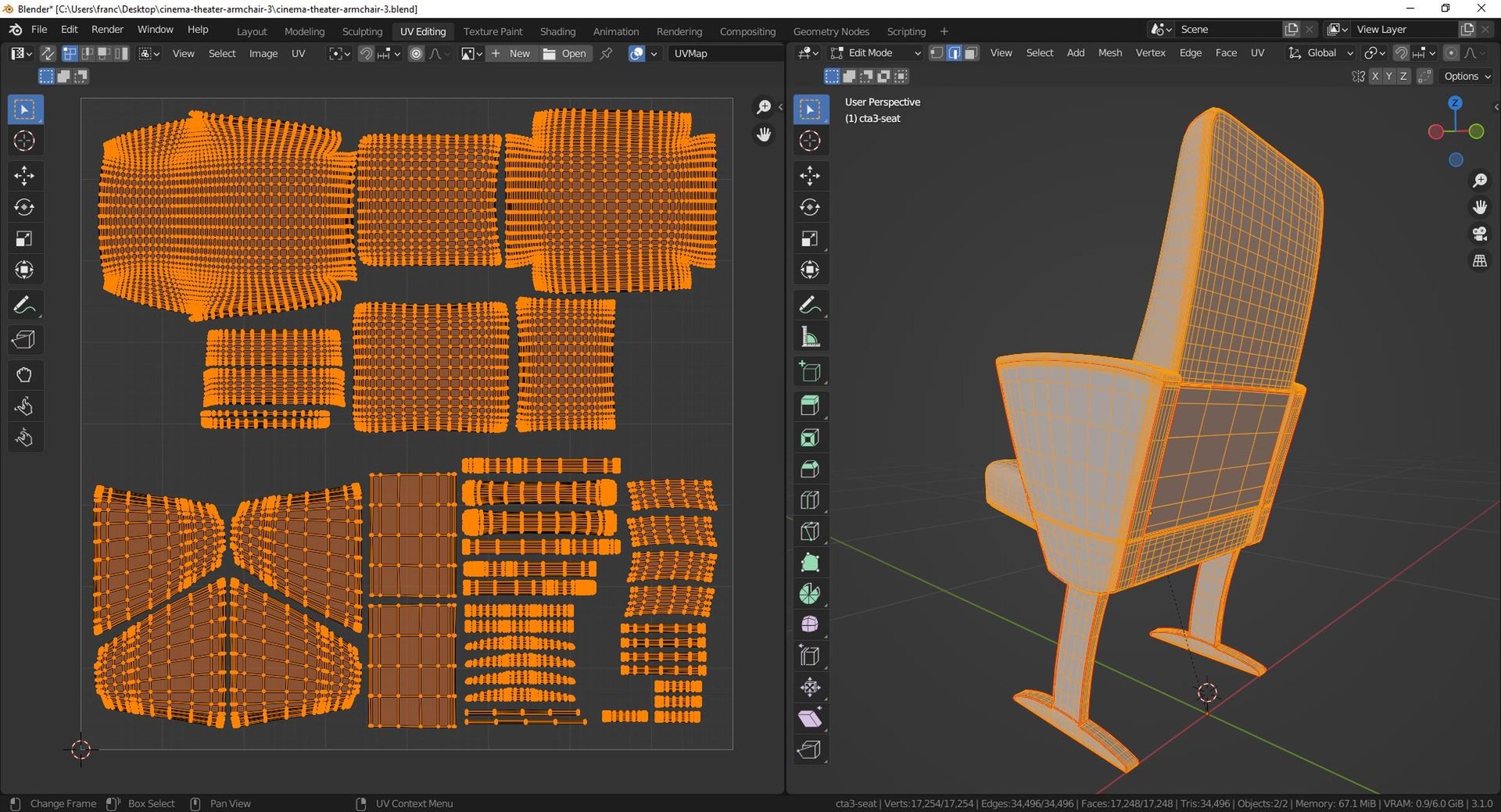Expand the Global transform orientation dropdown
The height and width of the screenshot is (812, 1501).
click(x=1320, y=53)
